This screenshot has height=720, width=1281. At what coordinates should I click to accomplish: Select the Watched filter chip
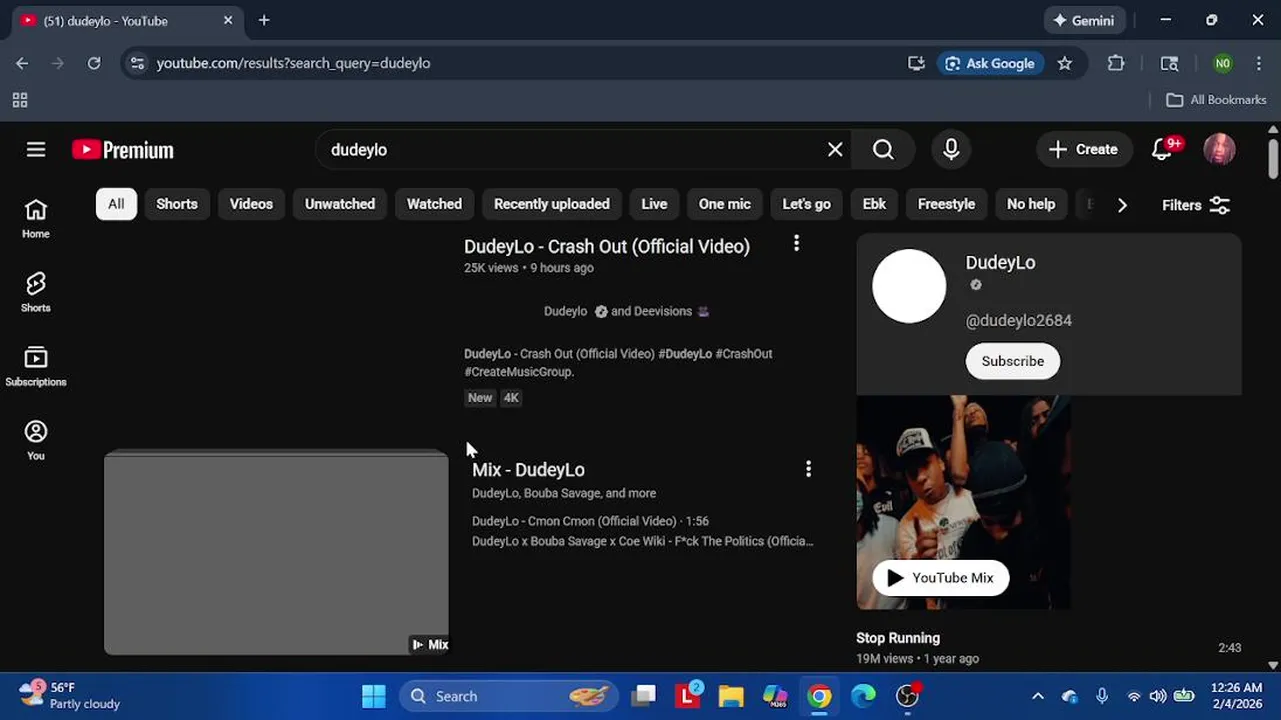tap(434, 204)
